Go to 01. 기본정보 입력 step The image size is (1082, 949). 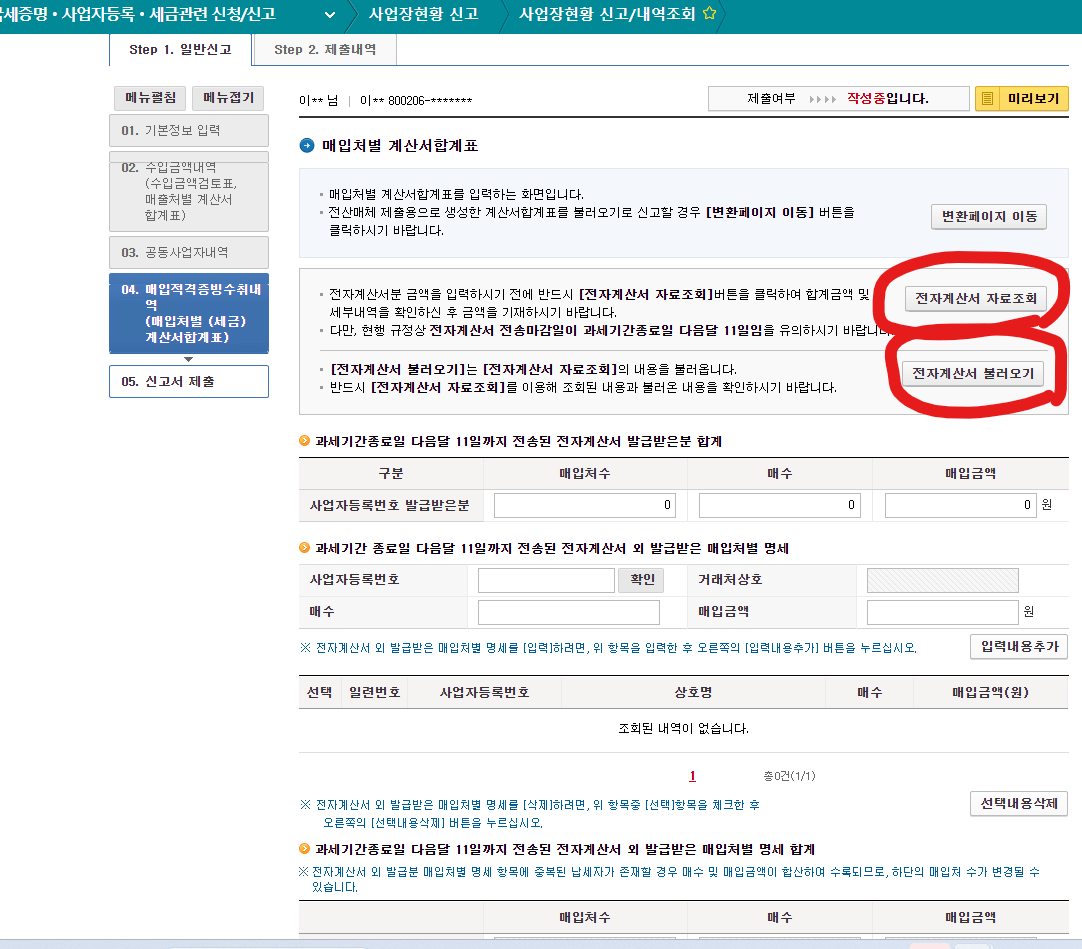188,130
